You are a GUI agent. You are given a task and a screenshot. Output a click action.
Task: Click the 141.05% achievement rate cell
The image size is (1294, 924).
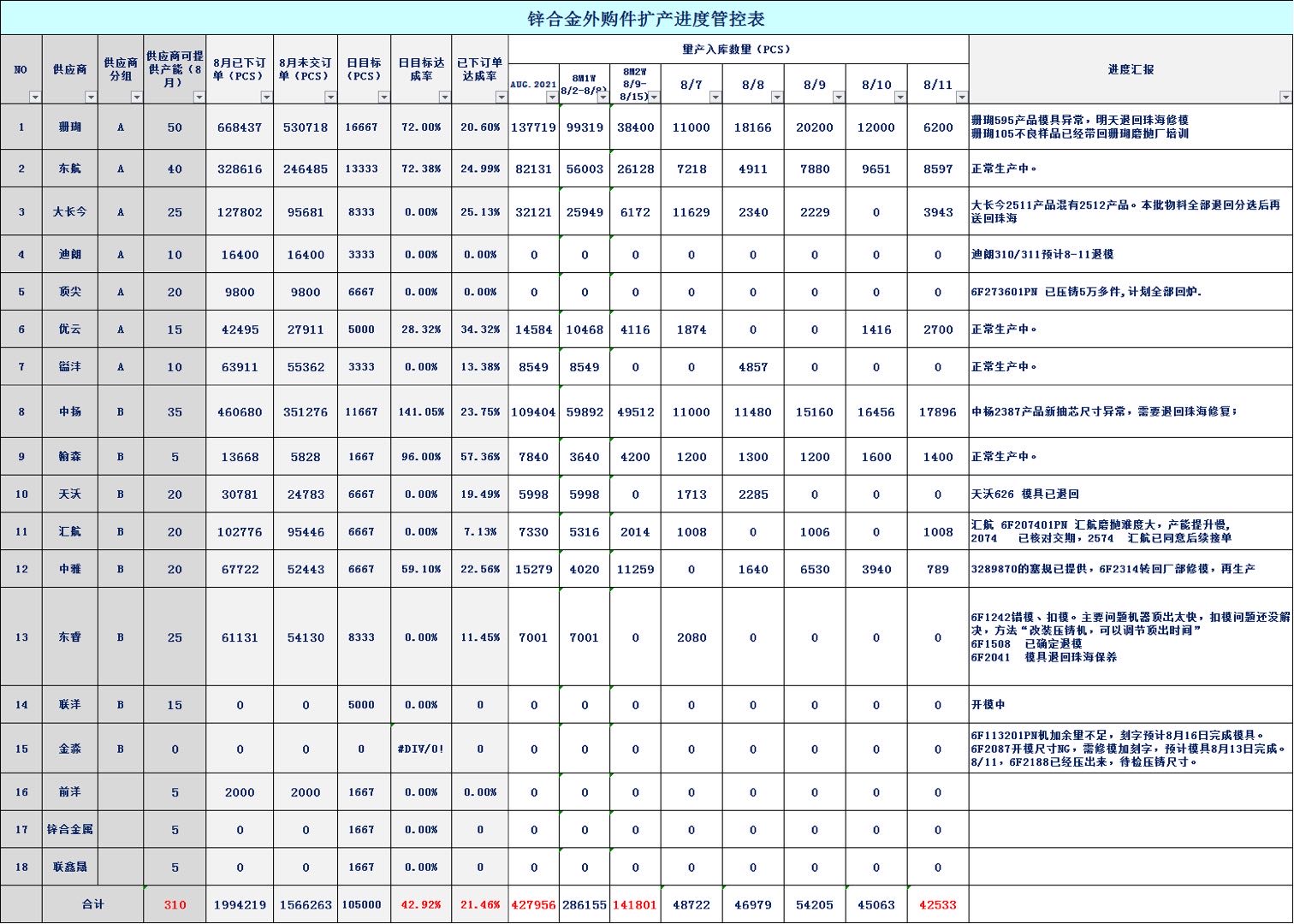point(421,412)
